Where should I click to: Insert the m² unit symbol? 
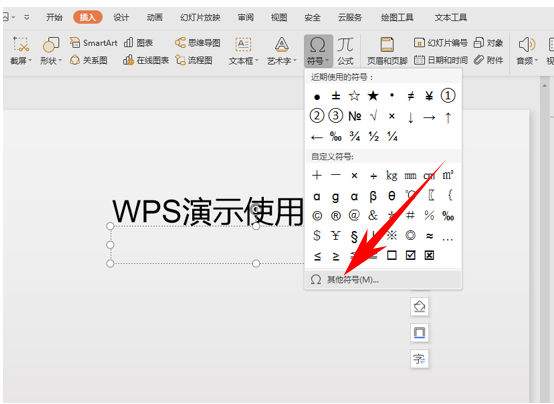448,175
